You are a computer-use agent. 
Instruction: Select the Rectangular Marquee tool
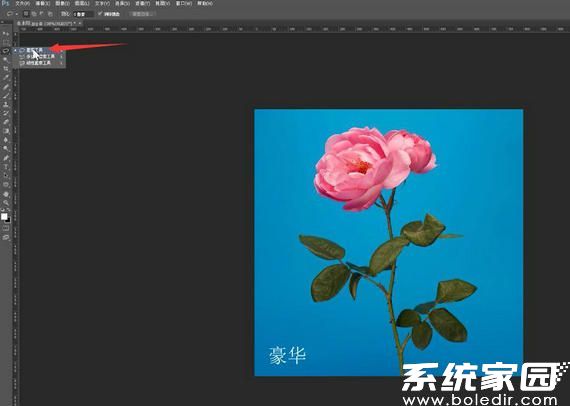5,43
